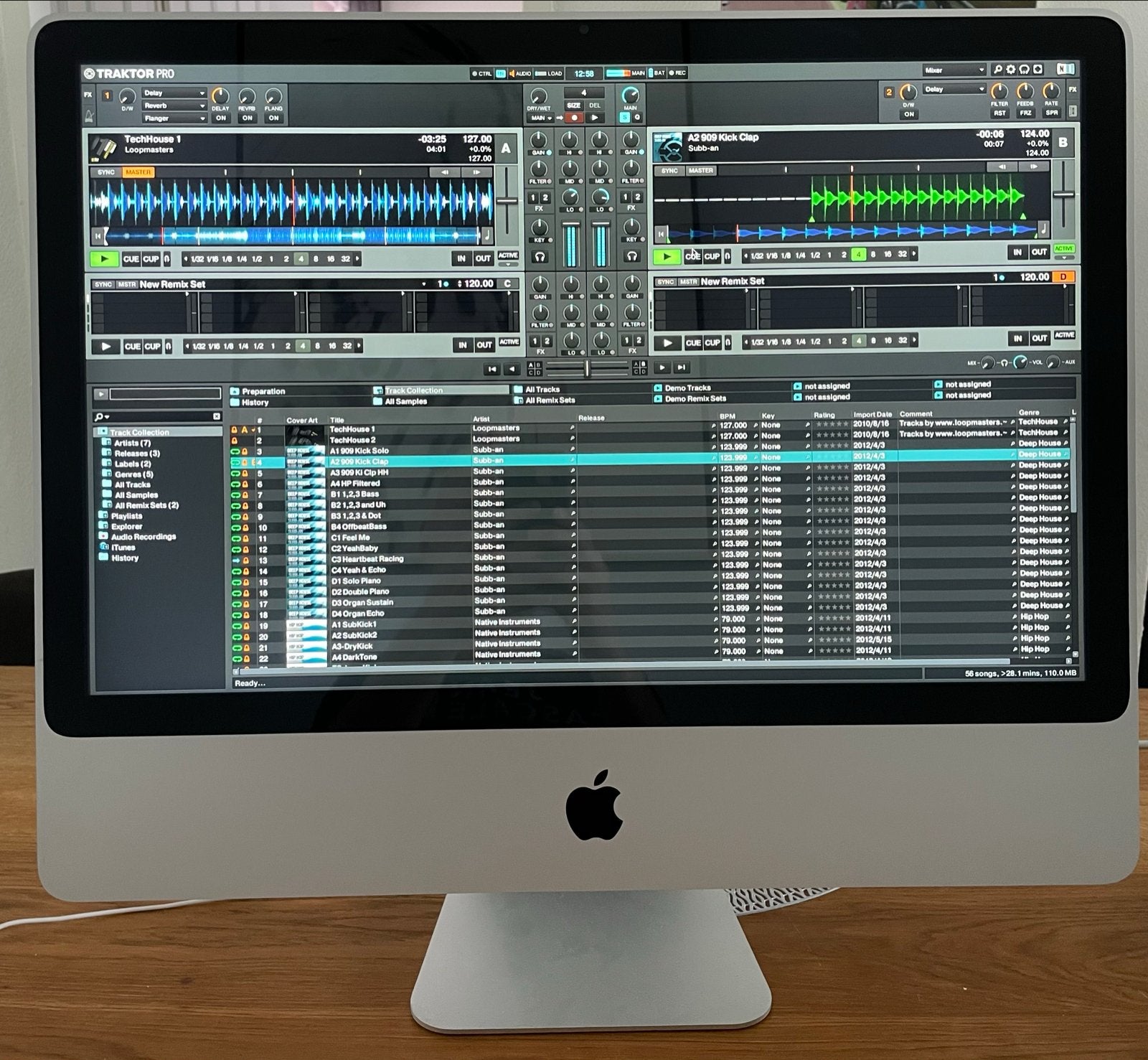Click the FRZ button in FX unit 2
This screenshot has width=1148, height=1060.
[x=1026, y=113]
